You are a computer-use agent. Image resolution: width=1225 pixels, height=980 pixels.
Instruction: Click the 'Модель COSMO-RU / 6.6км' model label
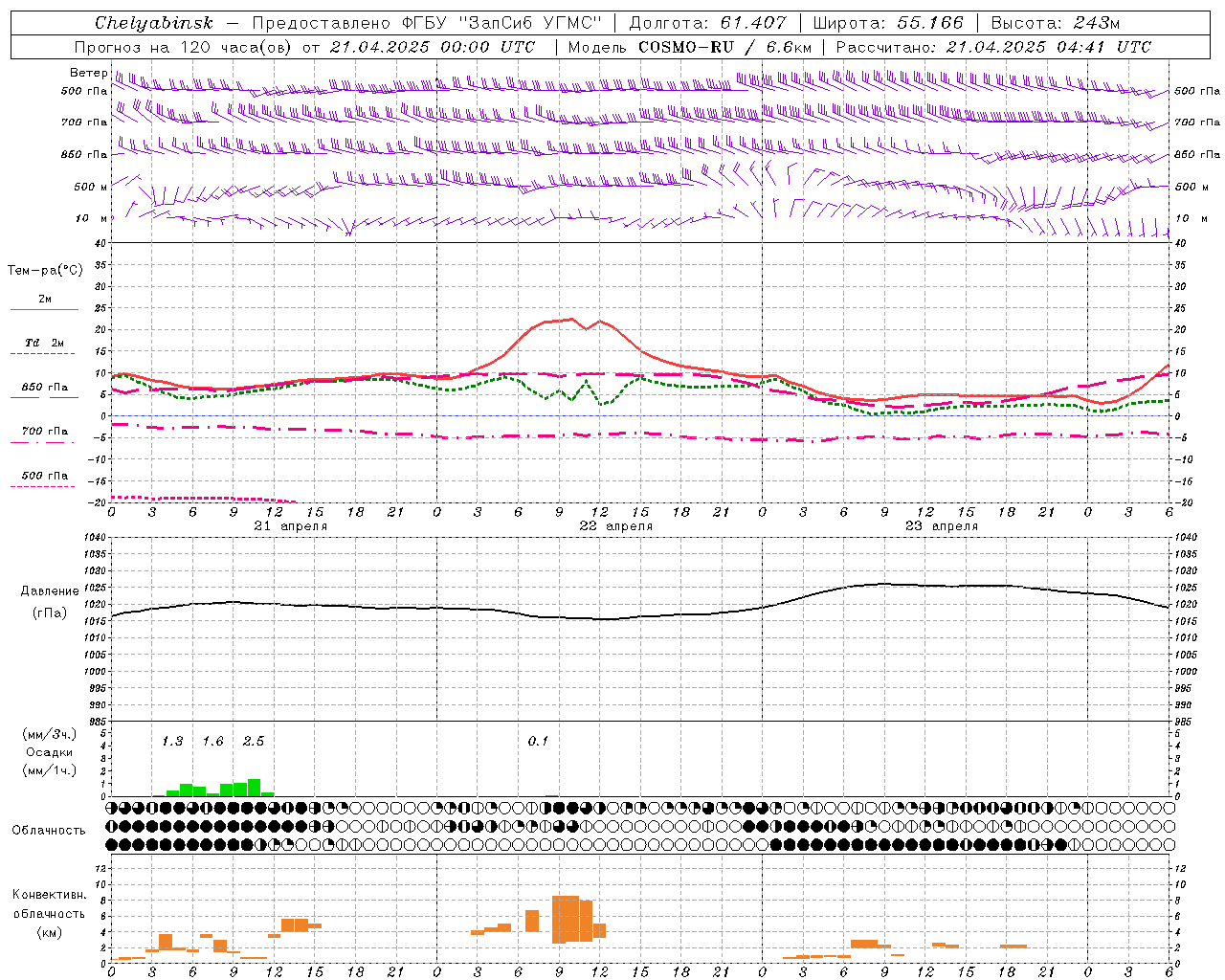(x=690, y=47)
